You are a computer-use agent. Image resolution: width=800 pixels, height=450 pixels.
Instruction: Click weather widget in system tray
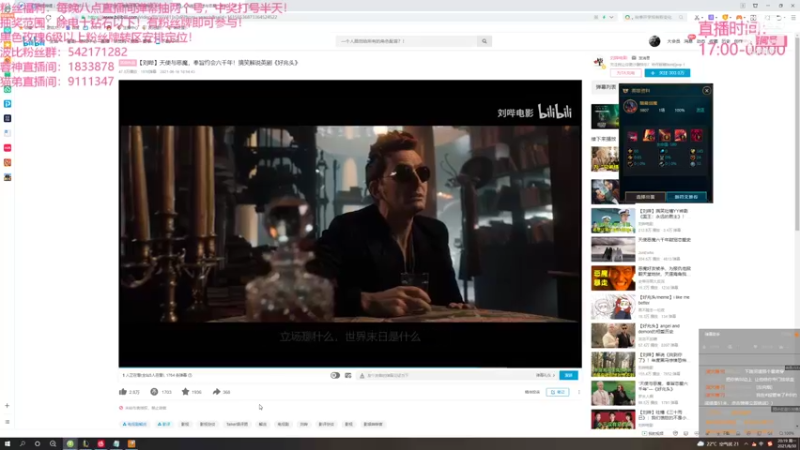tap(718, 444)
